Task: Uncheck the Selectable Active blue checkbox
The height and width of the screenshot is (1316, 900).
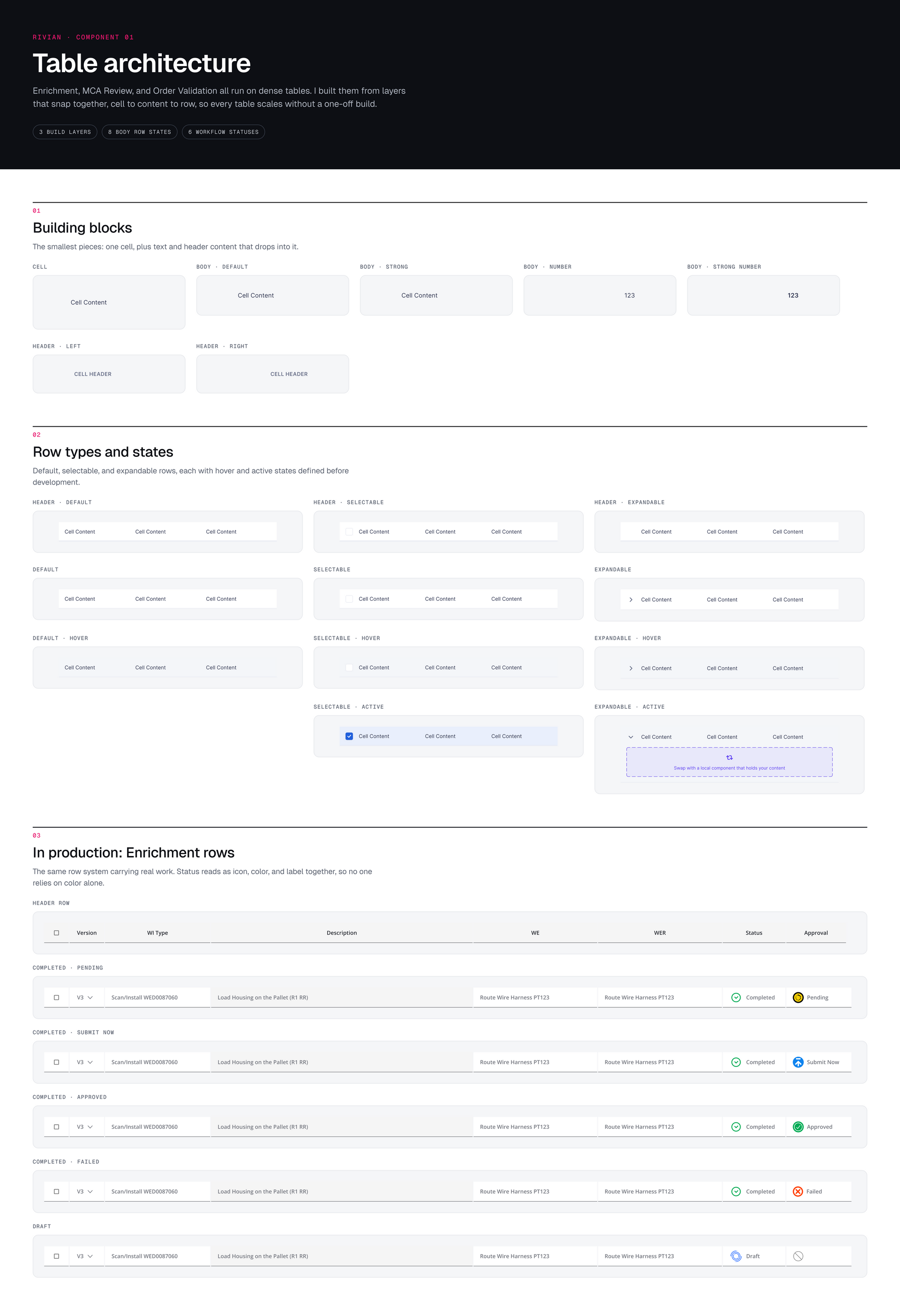Action: [349, 735]
